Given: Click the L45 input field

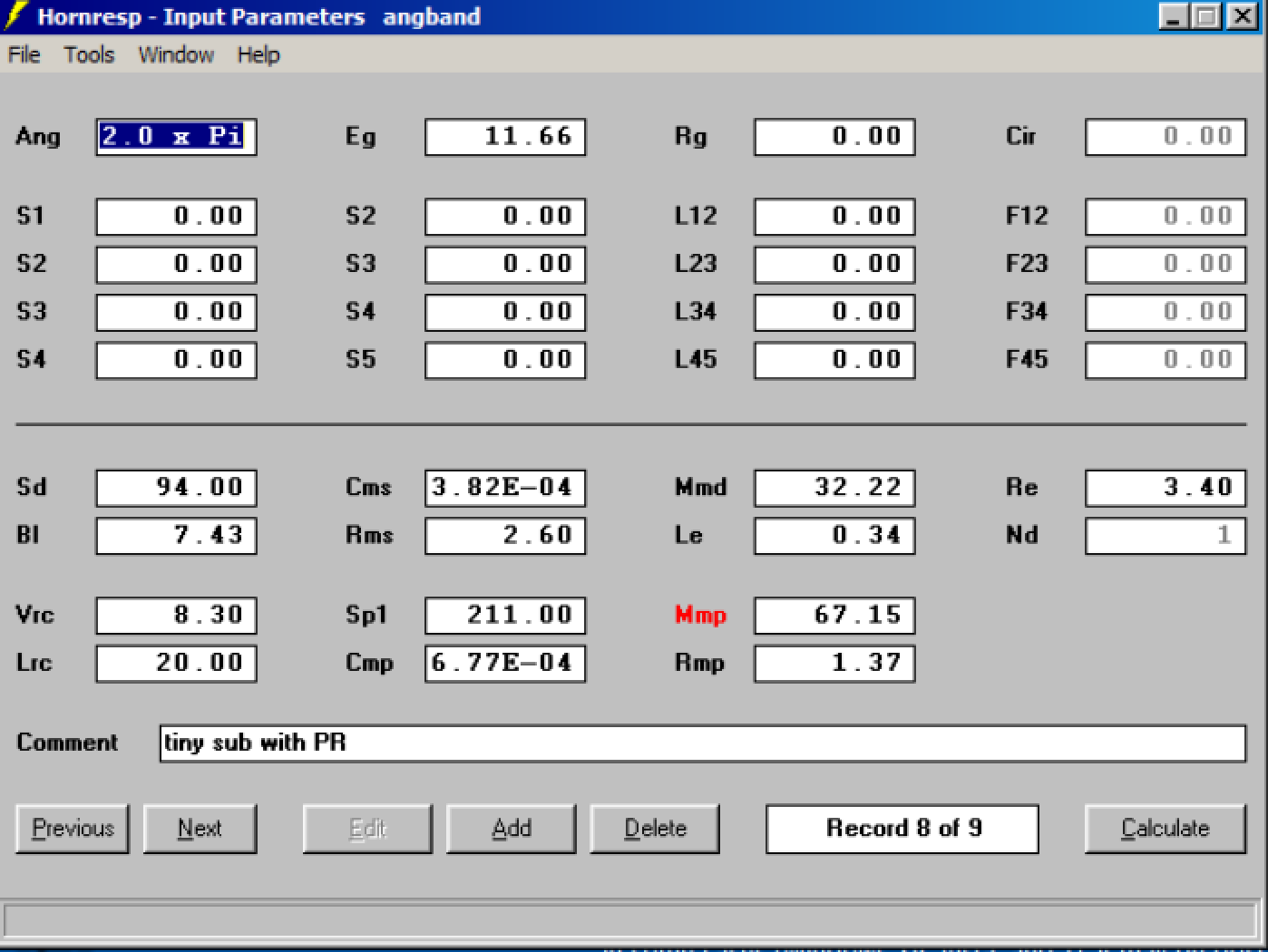Looking at the screenshot, I should (834, 360).
